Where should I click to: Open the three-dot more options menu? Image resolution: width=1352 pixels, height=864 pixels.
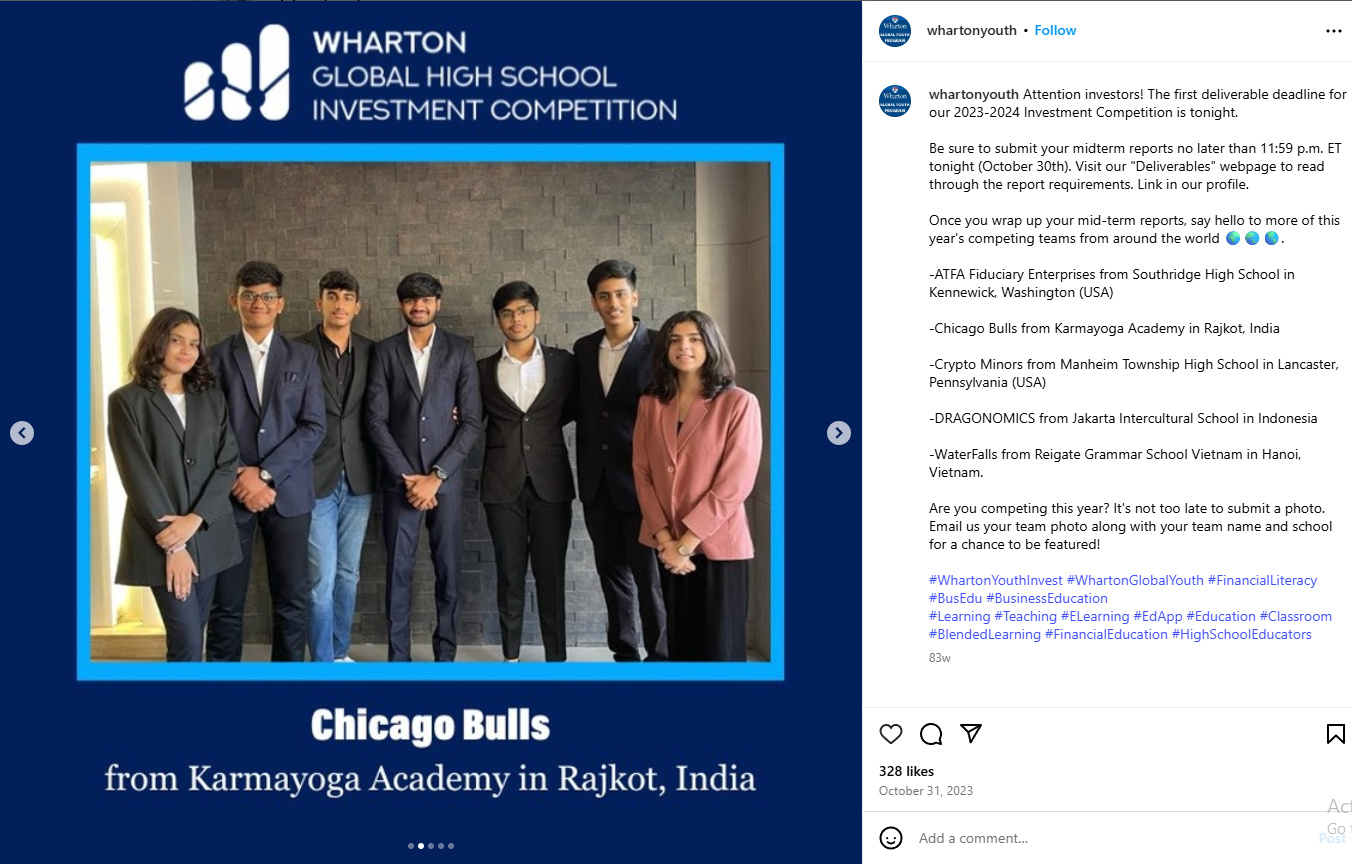pyautogui.click(x=1334, y=31)
